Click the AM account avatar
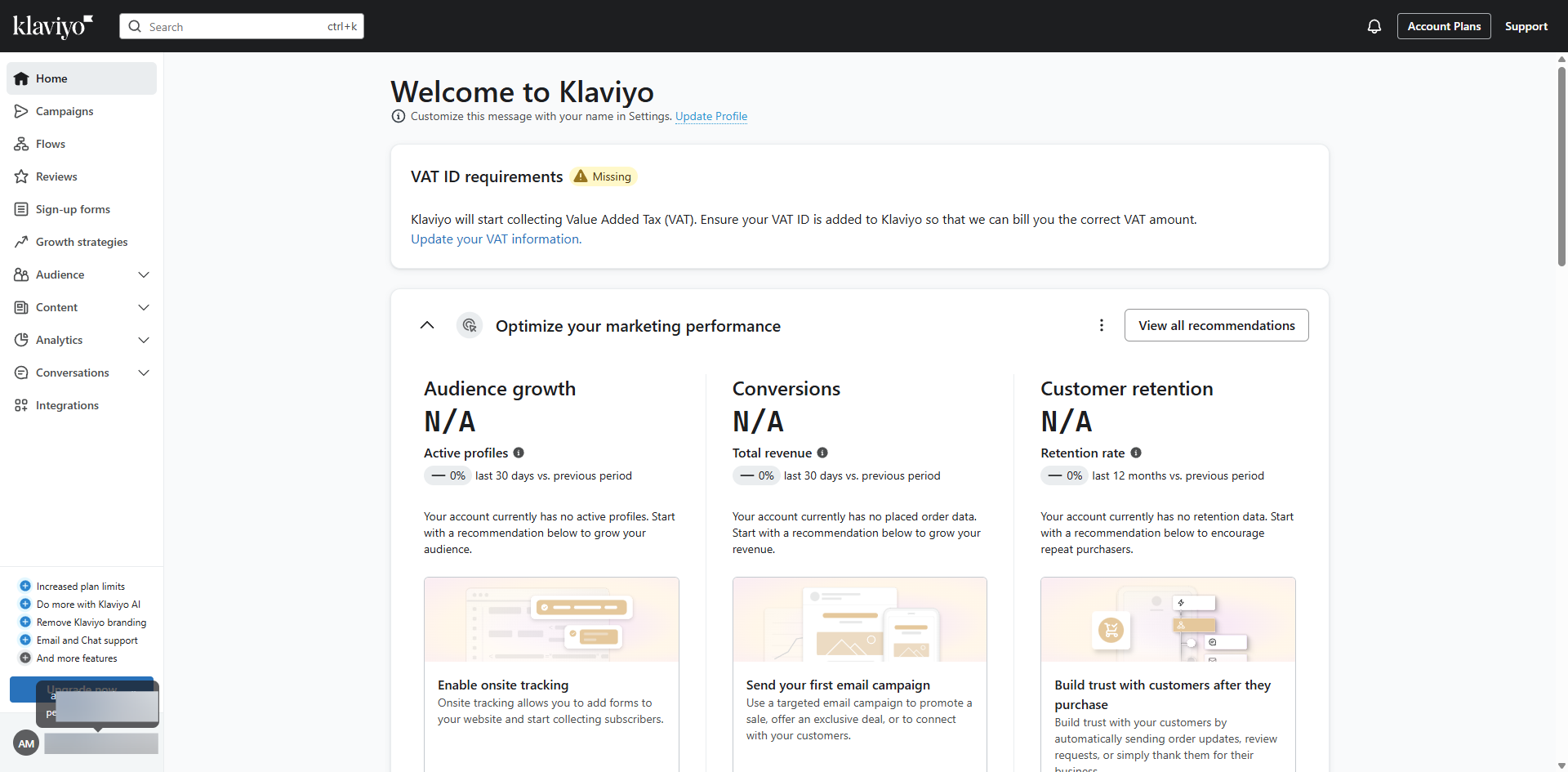1568x772 pixels. coord(26,743)
